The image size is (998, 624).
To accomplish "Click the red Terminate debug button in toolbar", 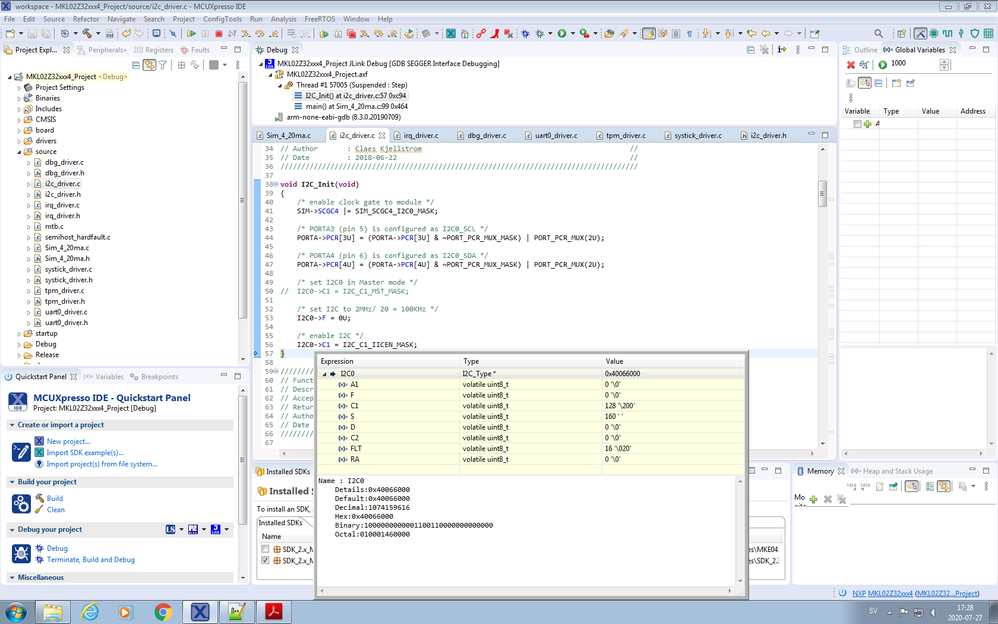I will (x=218, y=34).
